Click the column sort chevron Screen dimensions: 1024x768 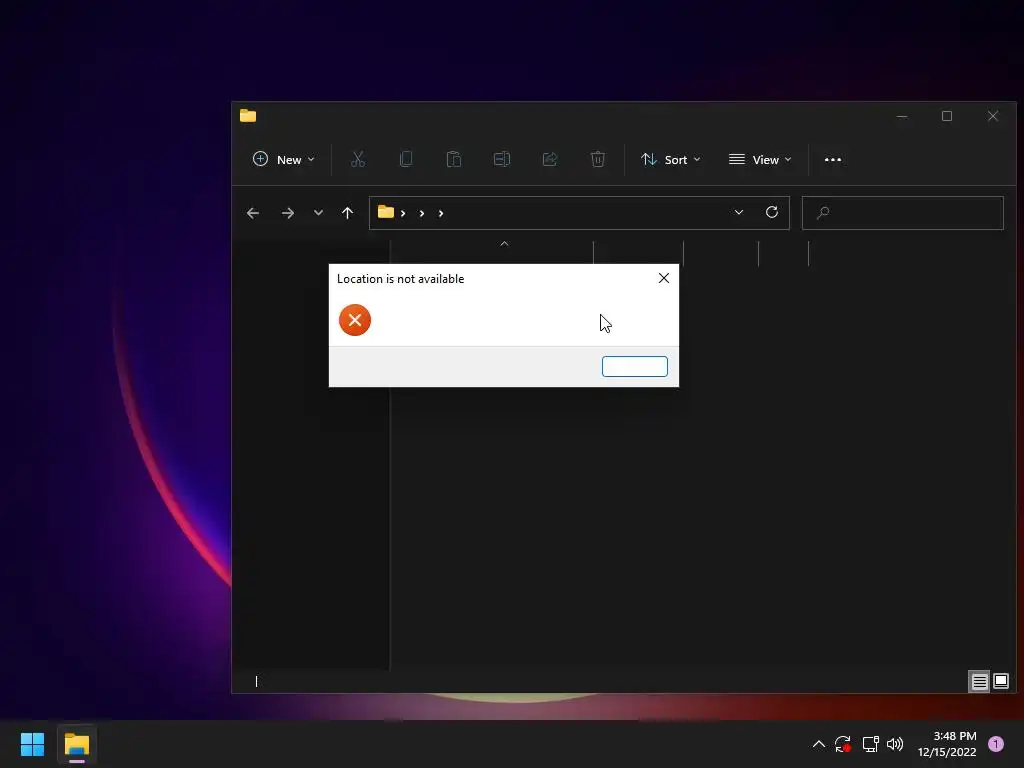click(x=504, y=244)
